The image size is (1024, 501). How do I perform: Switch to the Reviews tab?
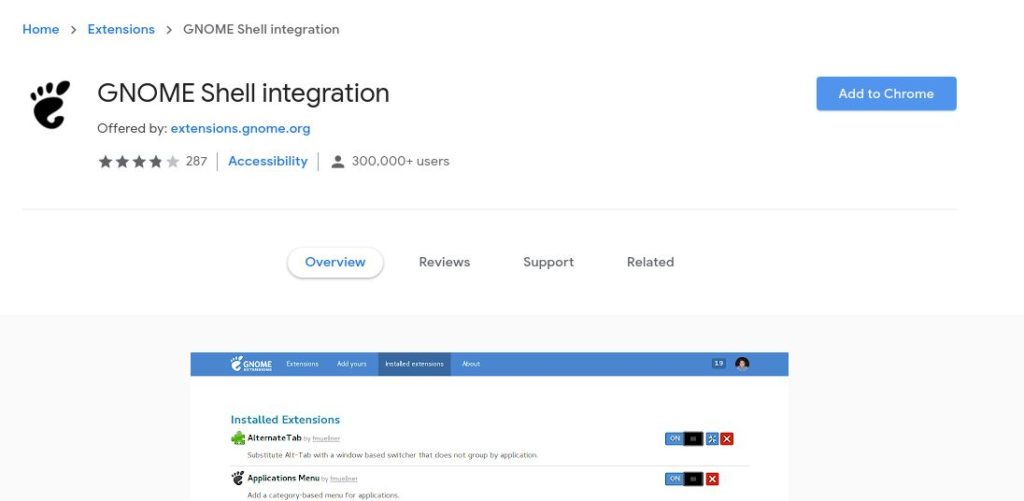click(x=444, y=262)
